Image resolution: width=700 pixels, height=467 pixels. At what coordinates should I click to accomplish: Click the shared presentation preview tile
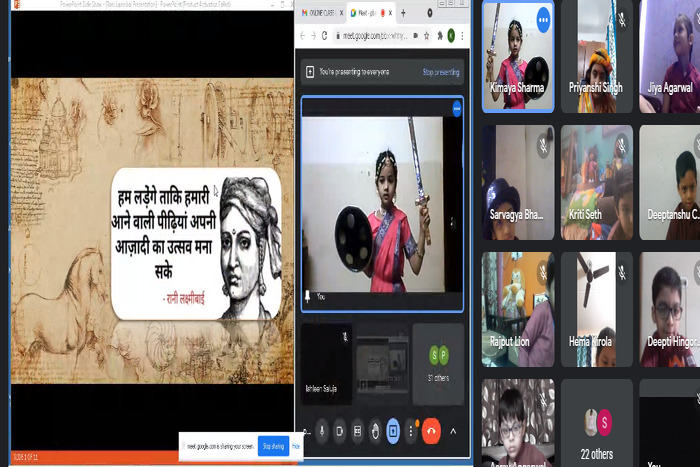coord(383,364)
